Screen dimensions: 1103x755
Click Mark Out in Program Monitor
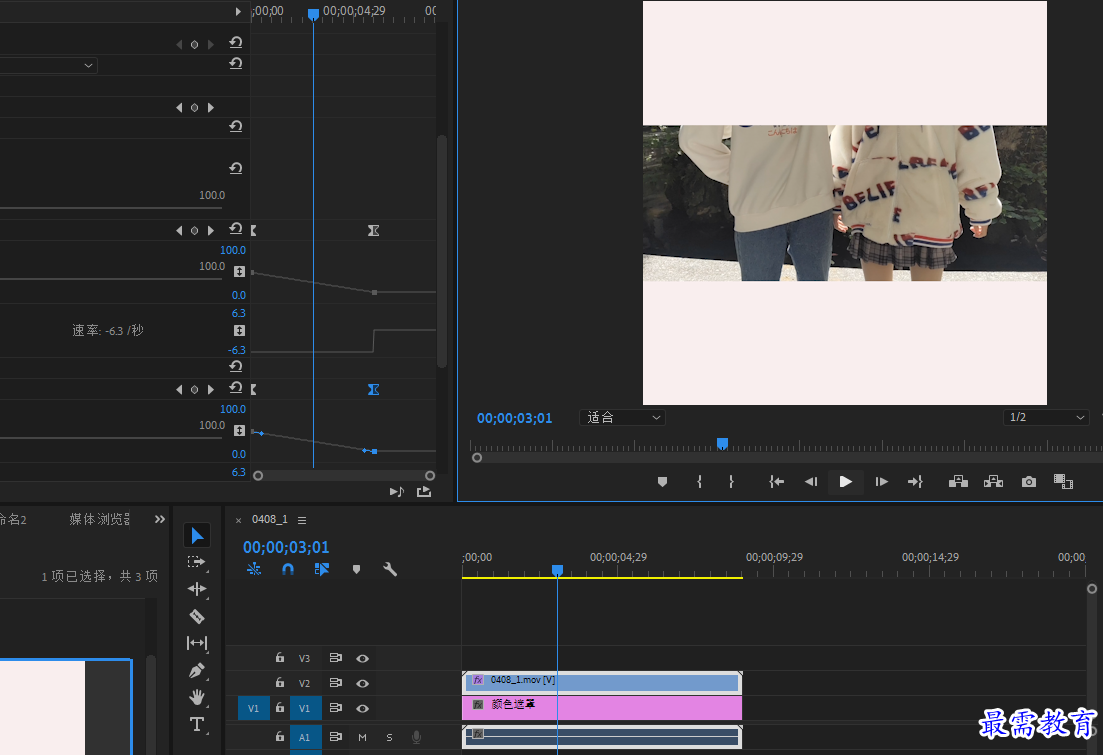732,482
